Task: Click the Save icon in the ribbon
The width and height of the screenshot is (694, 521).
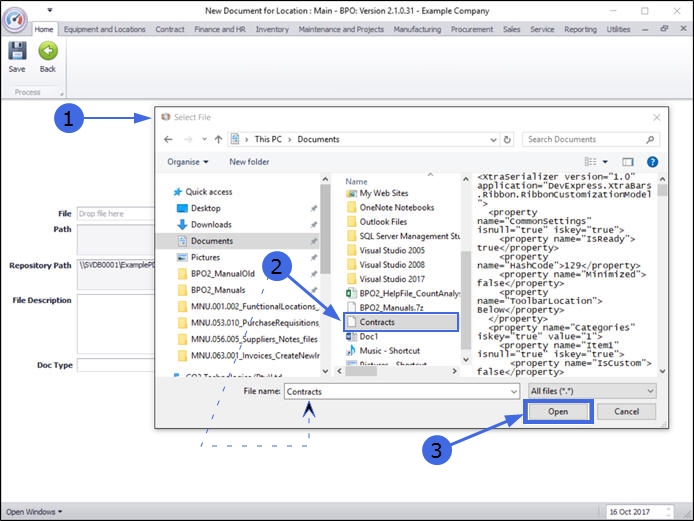Action: [17, 52]
